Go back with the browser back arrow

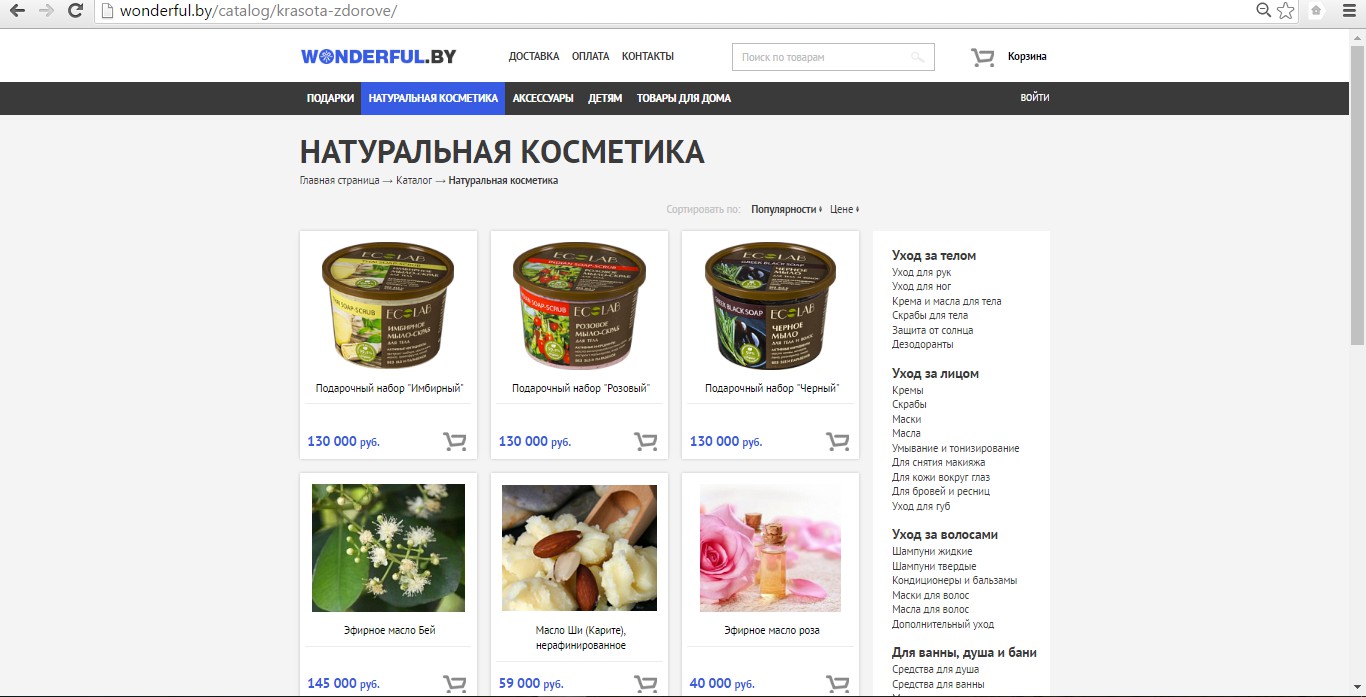(x=17, y=11)
